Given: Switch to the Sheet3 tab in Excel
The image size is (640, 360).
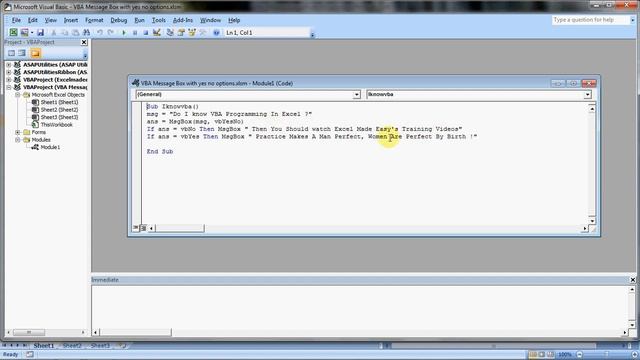Looking at the screenshot, I should (100, 346).
